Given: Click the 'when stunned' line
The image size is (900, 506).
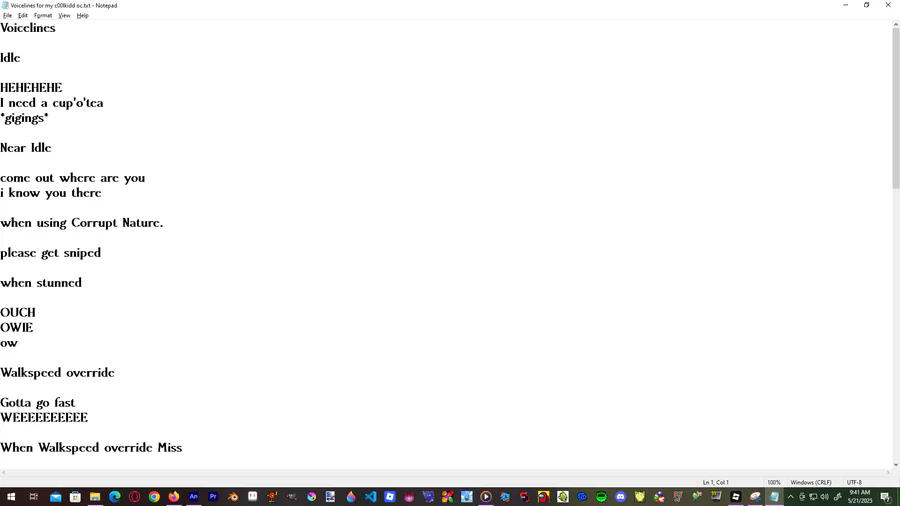Looking at the screenshot, I should tap(41, 283).
